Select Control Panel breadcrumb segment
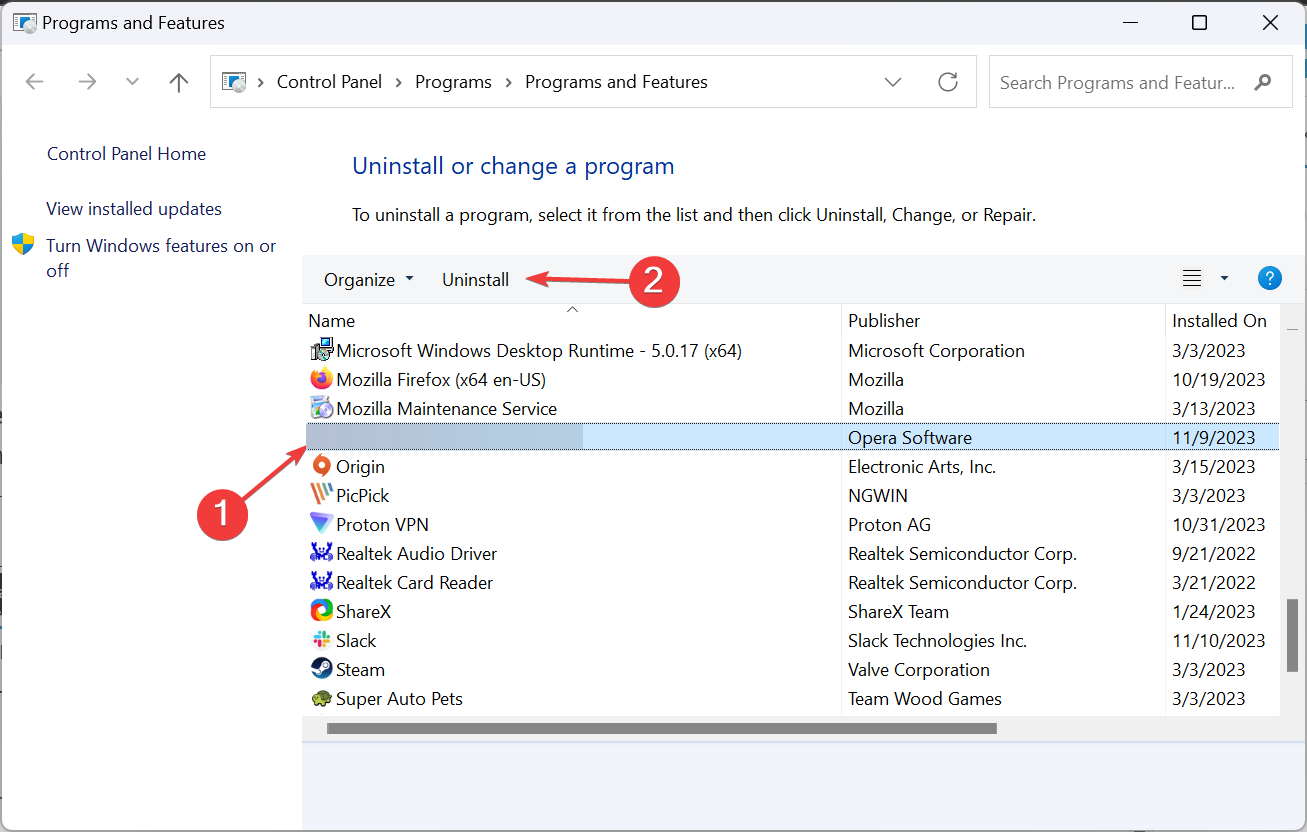Viewport: 1307px width, 832px height. [x=329, y=82]
